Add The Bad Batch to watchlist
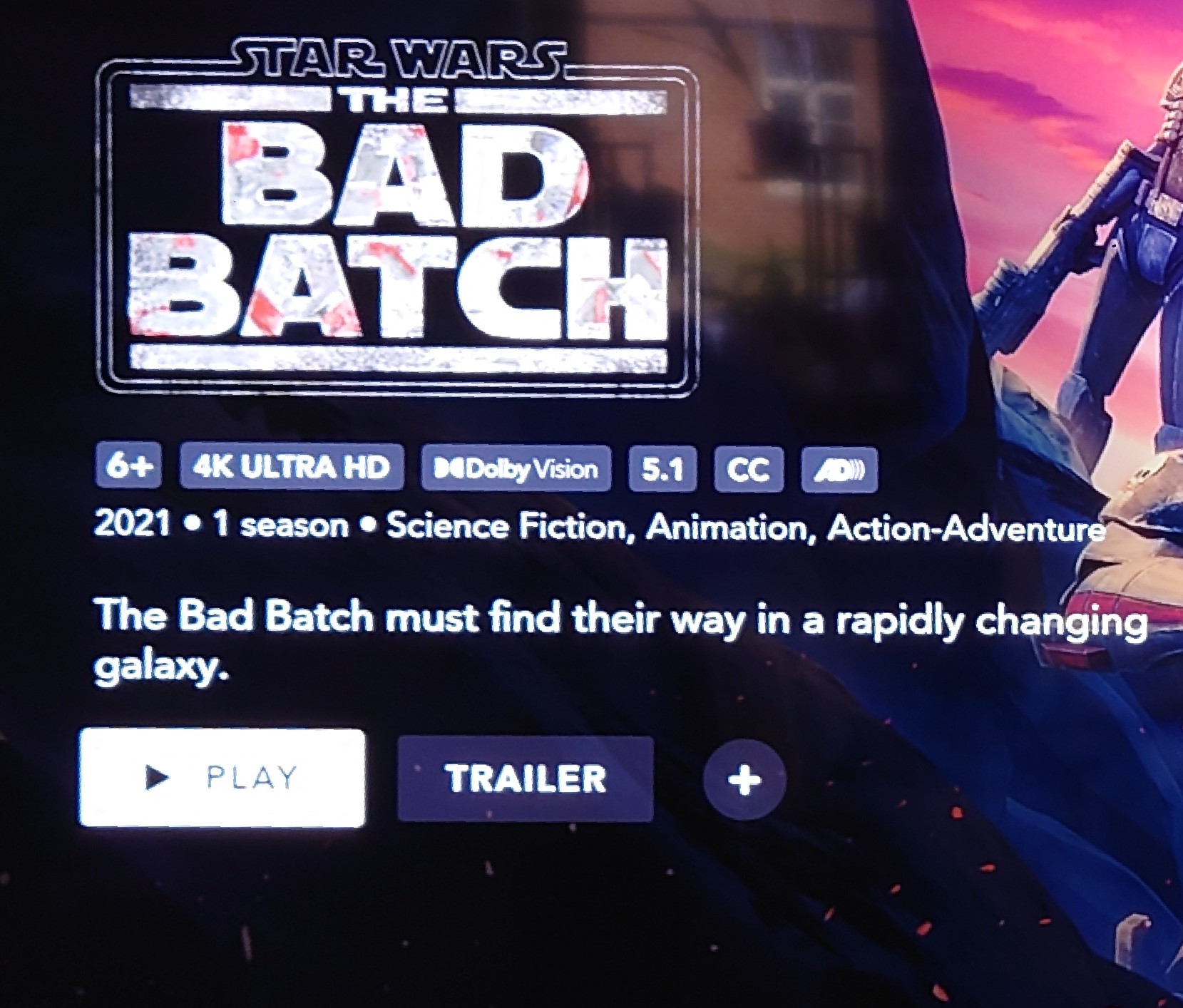The height and width of the screenshot is (1008, 1183). pyautogui.click(x=744, y=780)
